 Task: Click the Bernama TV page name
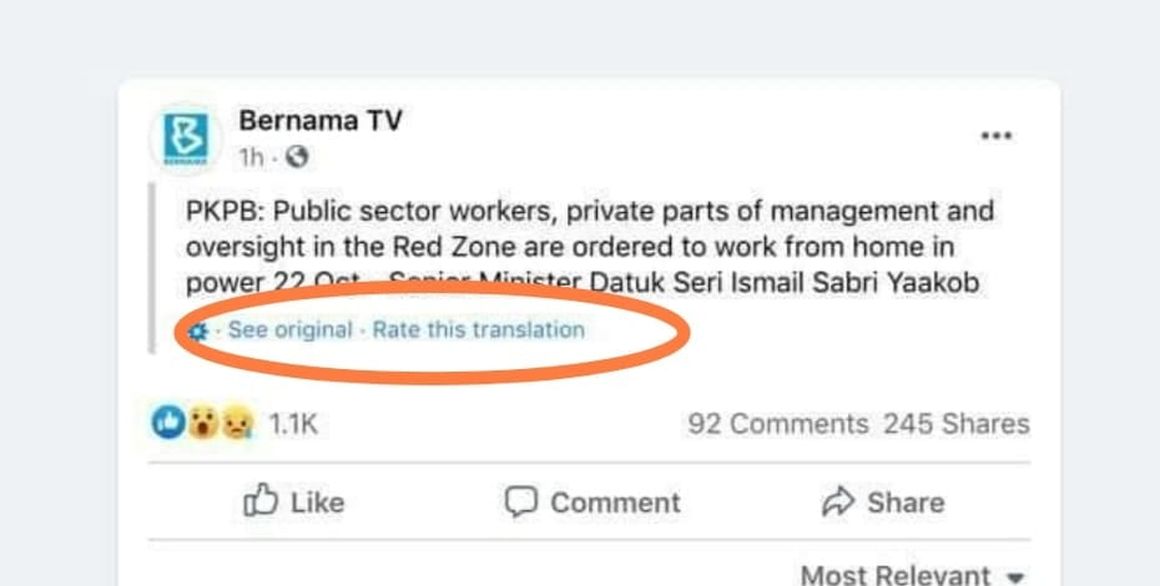pyautogui.click(x=320, y=121)
